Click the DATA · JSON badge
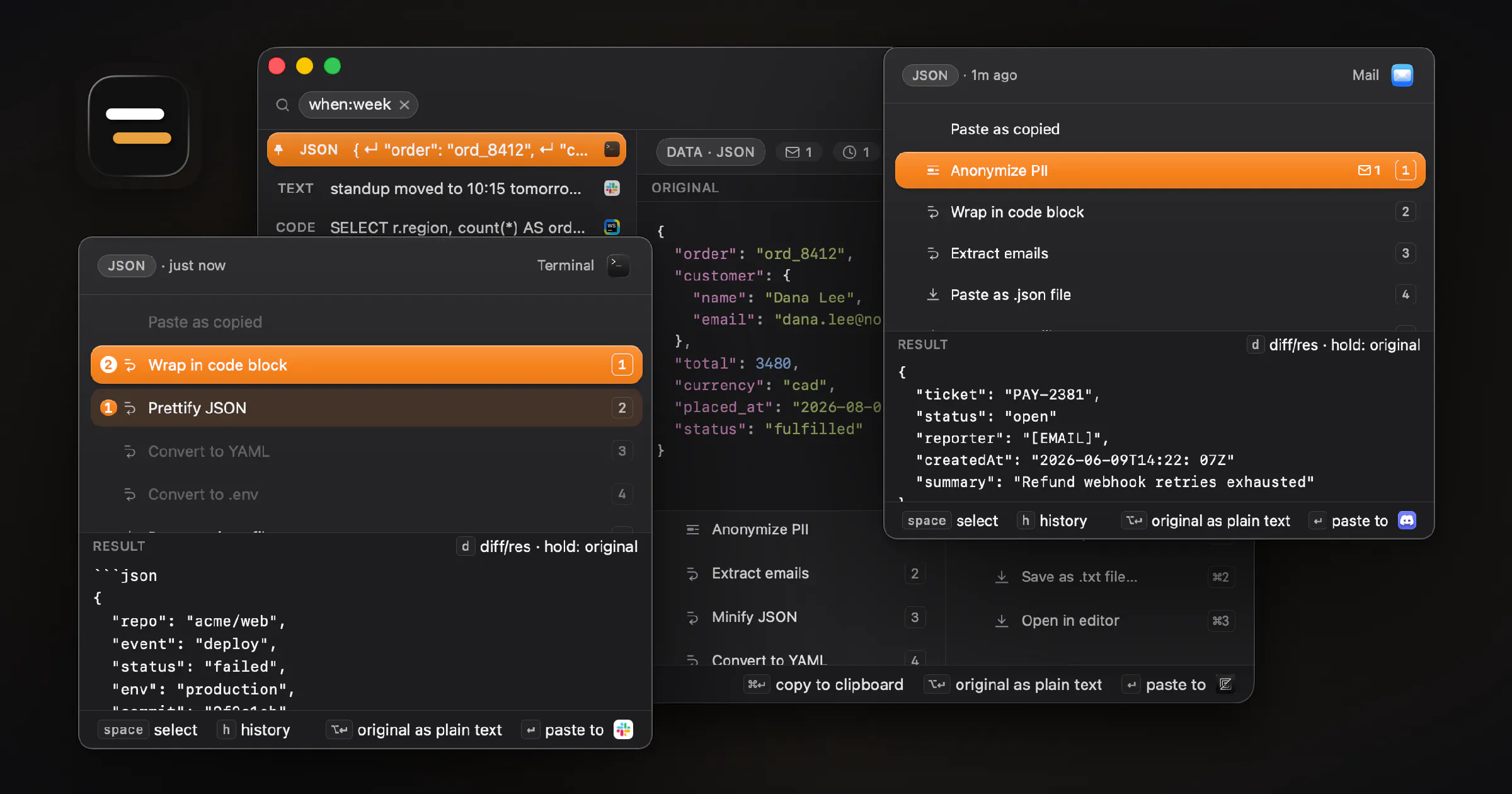This screenshot has width=1512, height=794. 711,152
